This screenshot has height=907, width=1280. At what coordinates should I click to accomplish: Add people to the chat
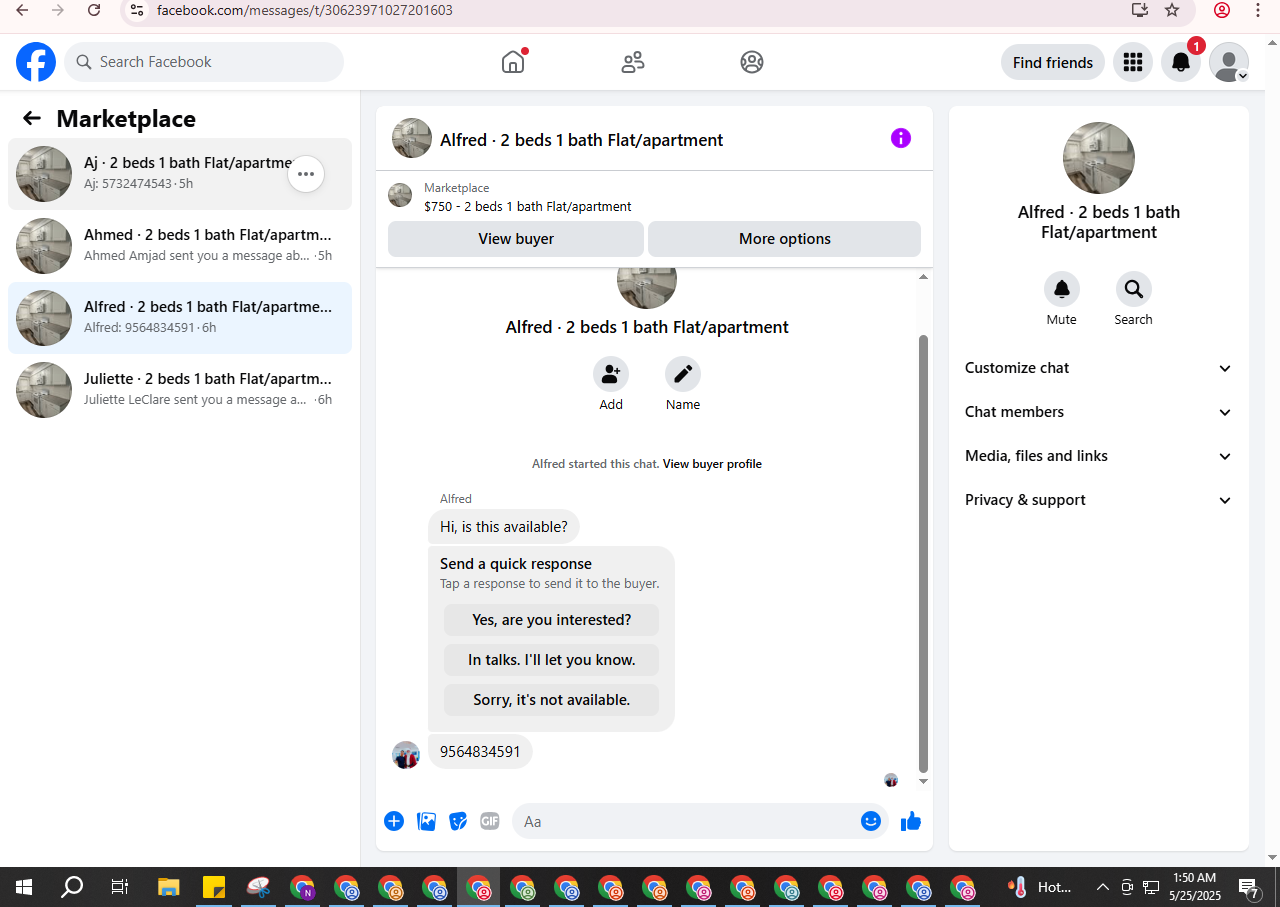coord(611,374)
